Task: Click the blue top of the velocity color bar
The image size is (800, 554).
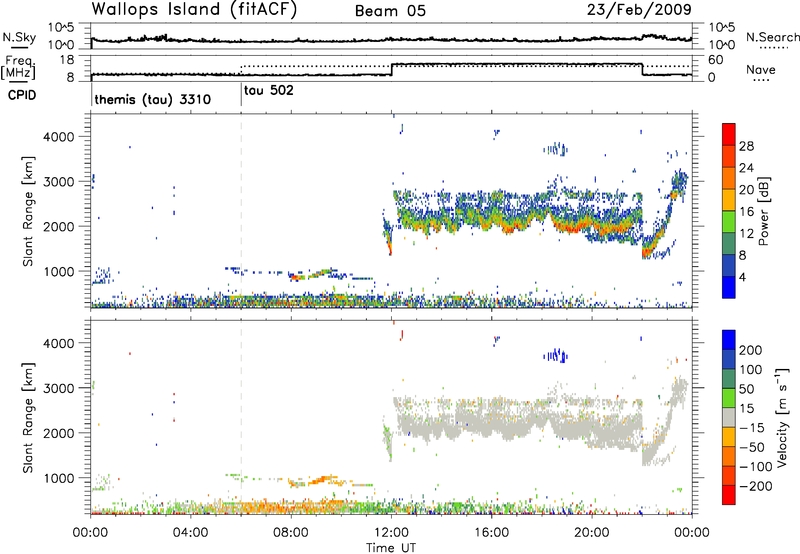Action: [x=729, y=340]
